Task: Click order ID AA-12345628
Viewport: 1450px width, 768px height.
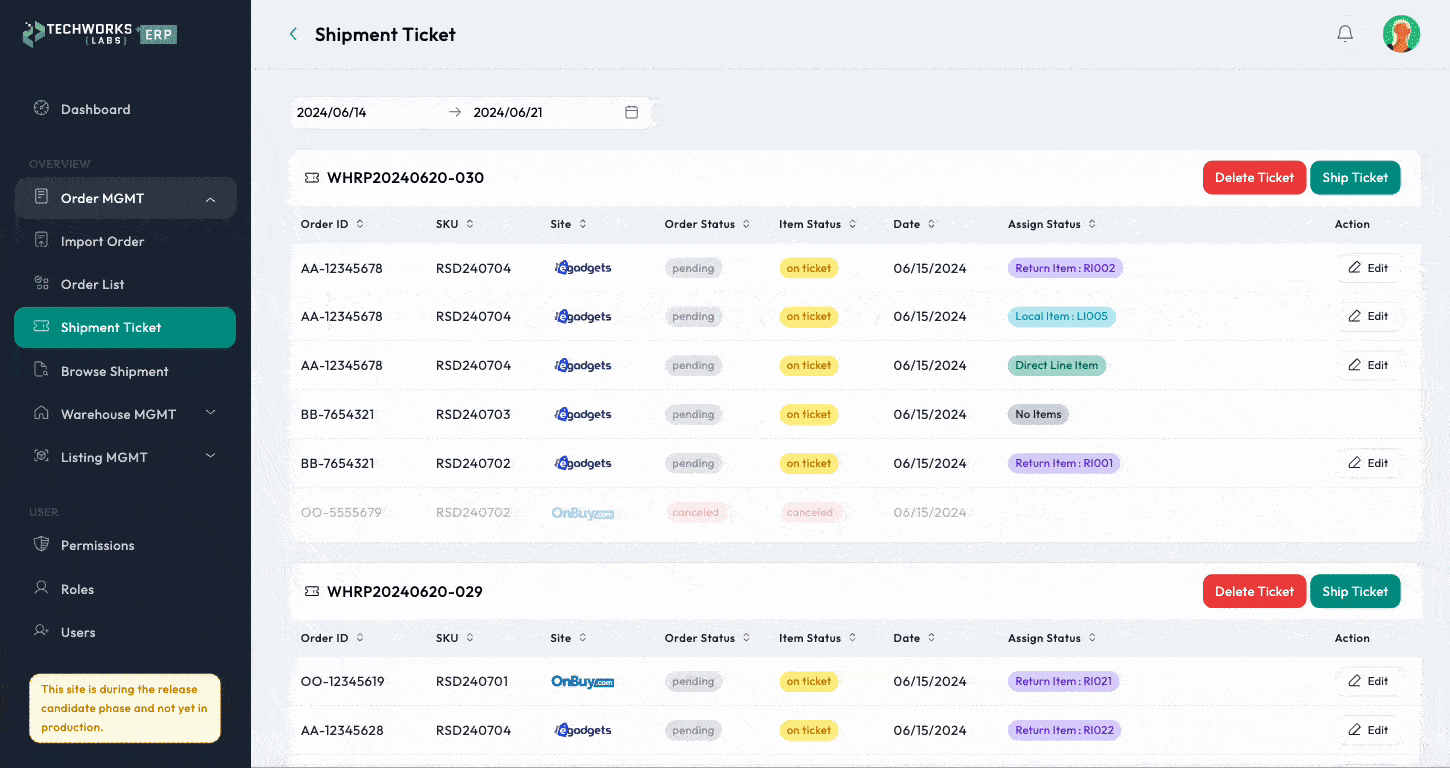Action: [342, 730]
